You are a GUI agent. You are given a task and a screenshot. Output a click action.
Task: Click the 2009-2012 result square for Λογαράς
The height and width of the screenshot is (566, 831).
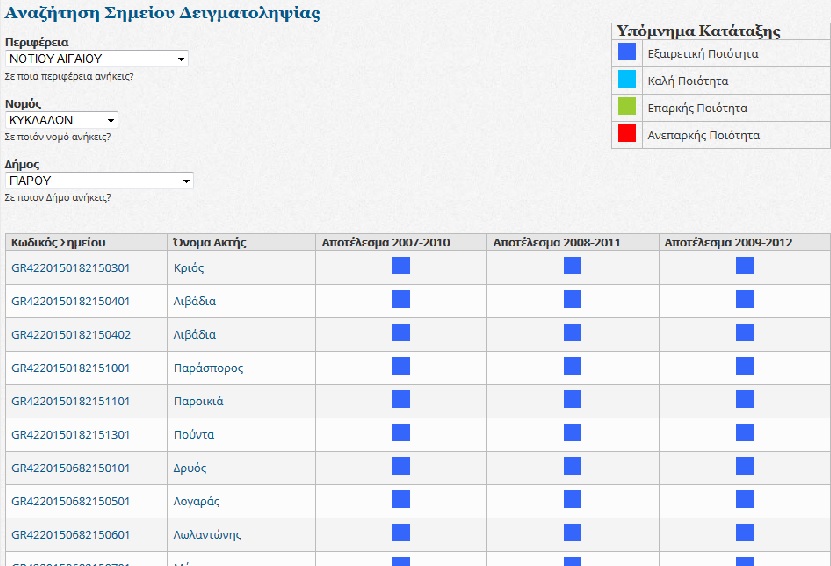point(745,500)
